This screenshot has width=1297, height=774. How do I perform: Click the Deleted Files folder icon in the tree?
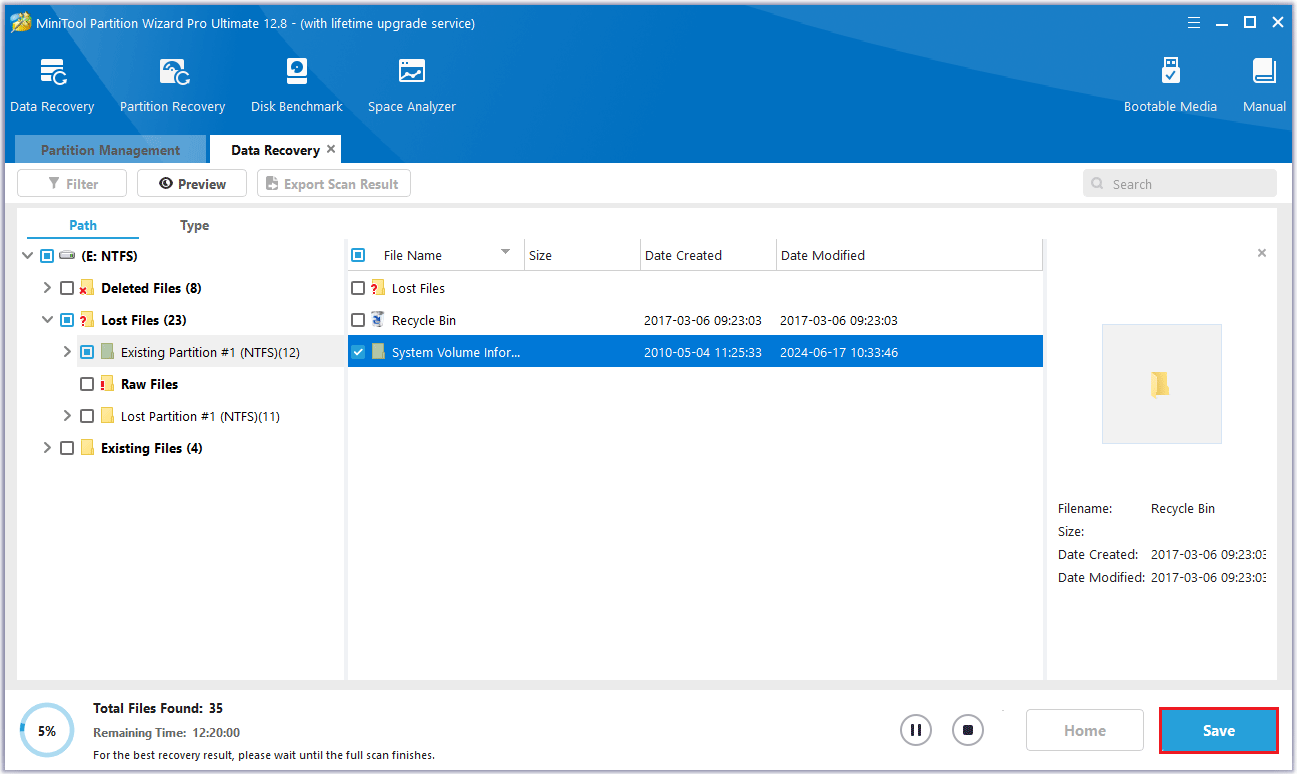[87, 288]
